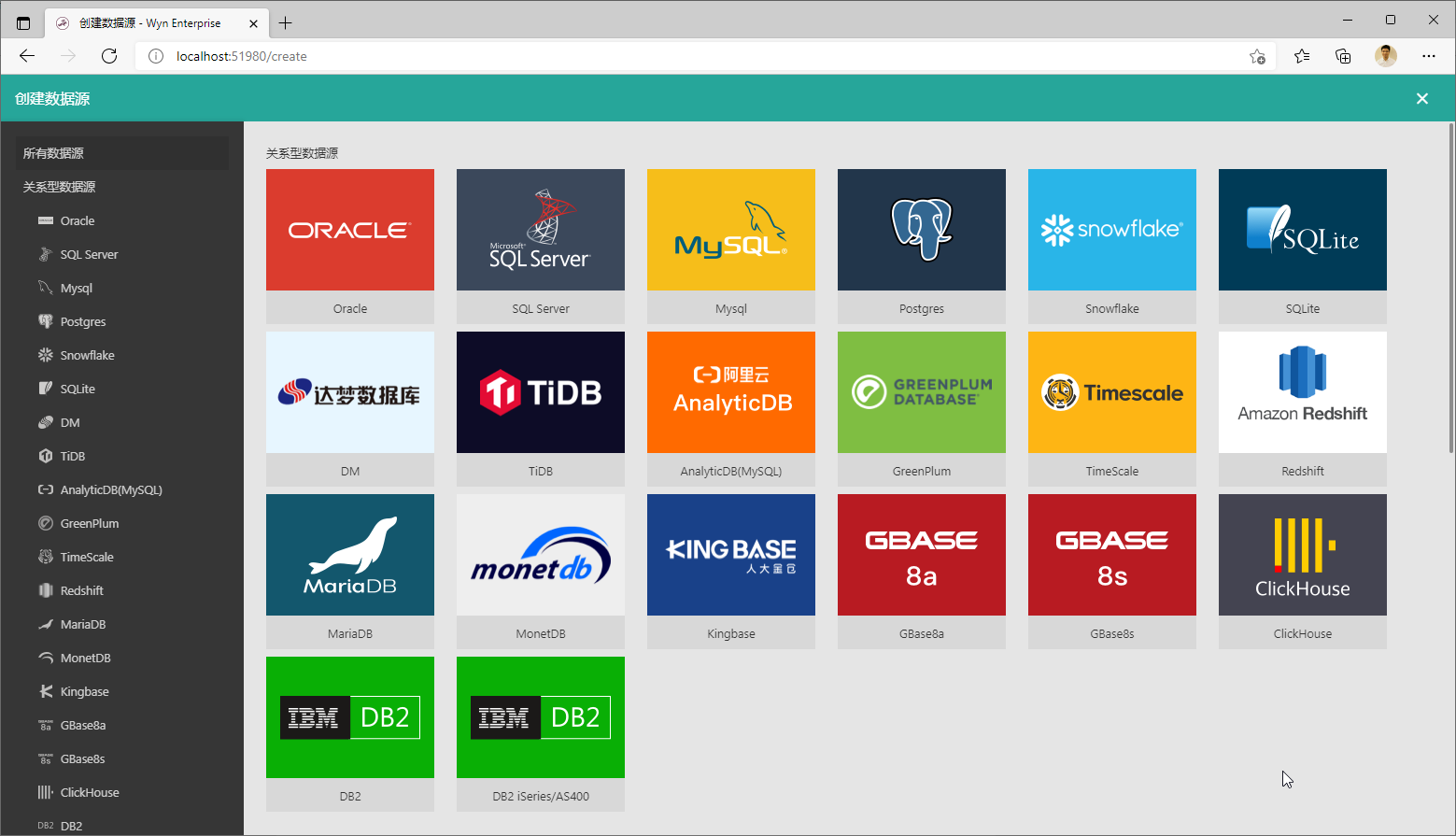Open the browser profile avatar

tap(1386, 56)
